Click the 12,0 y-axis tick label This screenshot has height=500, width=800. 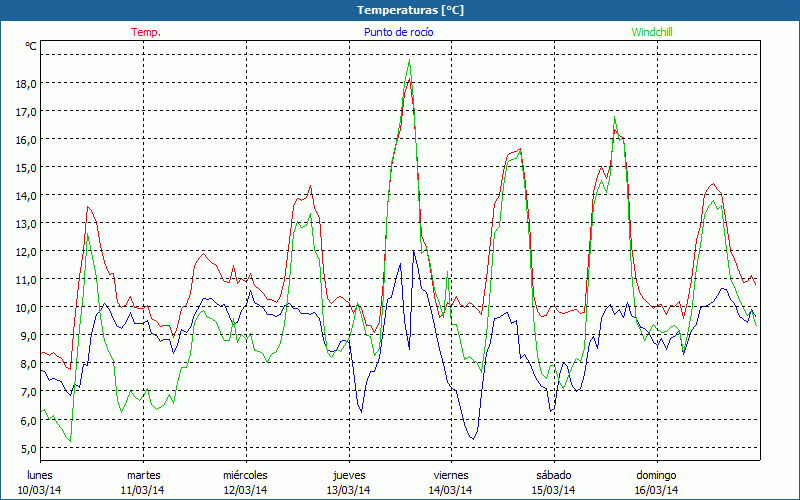tap(25, 251)
